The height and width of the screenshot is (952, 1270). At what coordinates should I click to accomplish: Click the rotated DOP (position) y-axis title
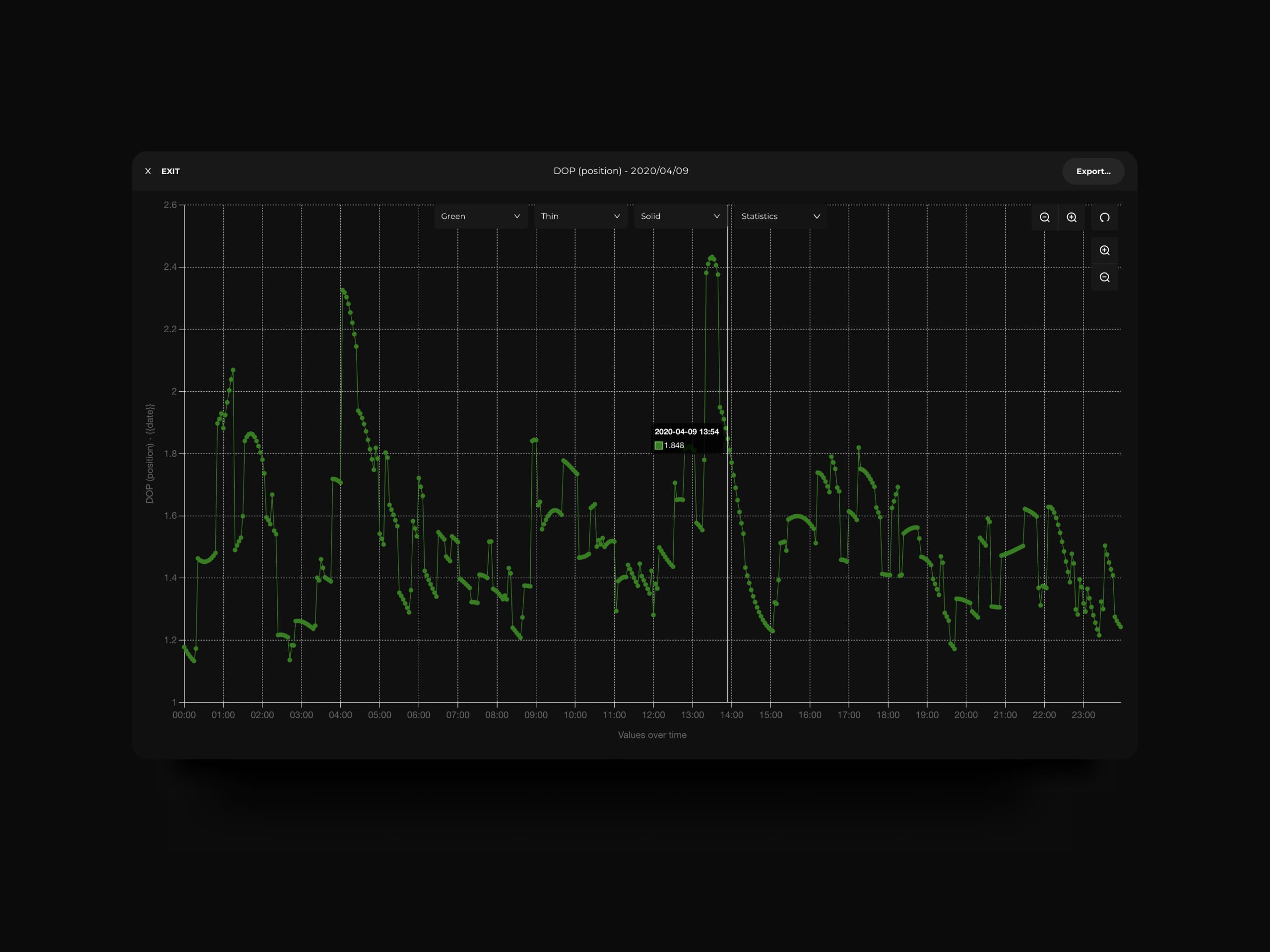[x=150, y=453]
